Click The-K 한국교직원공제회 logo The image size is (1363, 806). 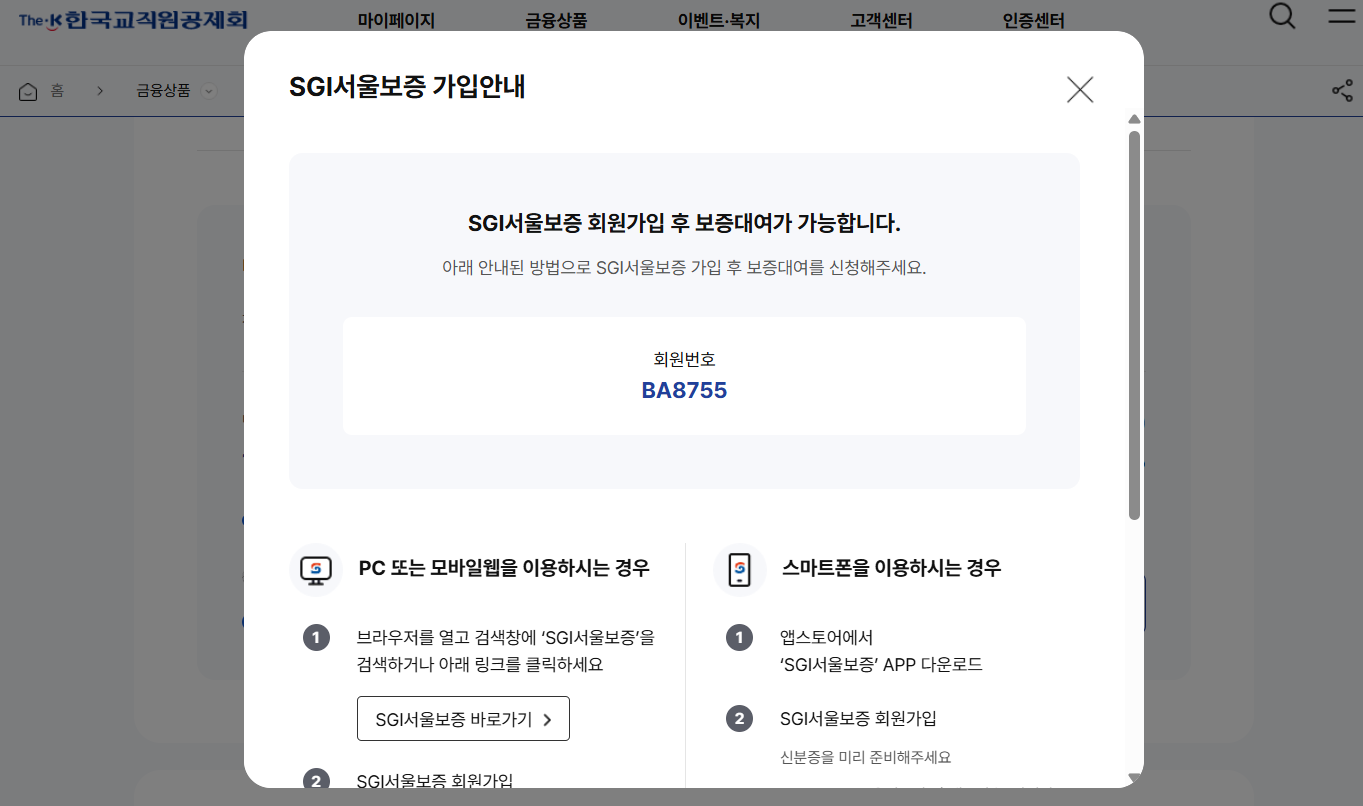(x=133, y=20)
